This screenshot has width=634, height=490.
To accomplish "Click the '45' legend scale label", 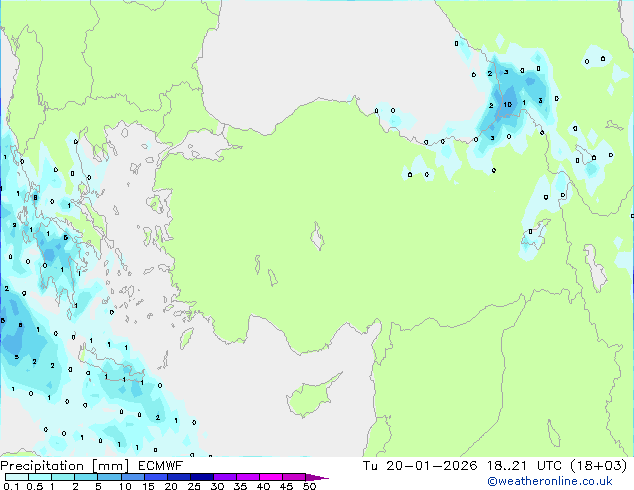I will tap(286, 486).
